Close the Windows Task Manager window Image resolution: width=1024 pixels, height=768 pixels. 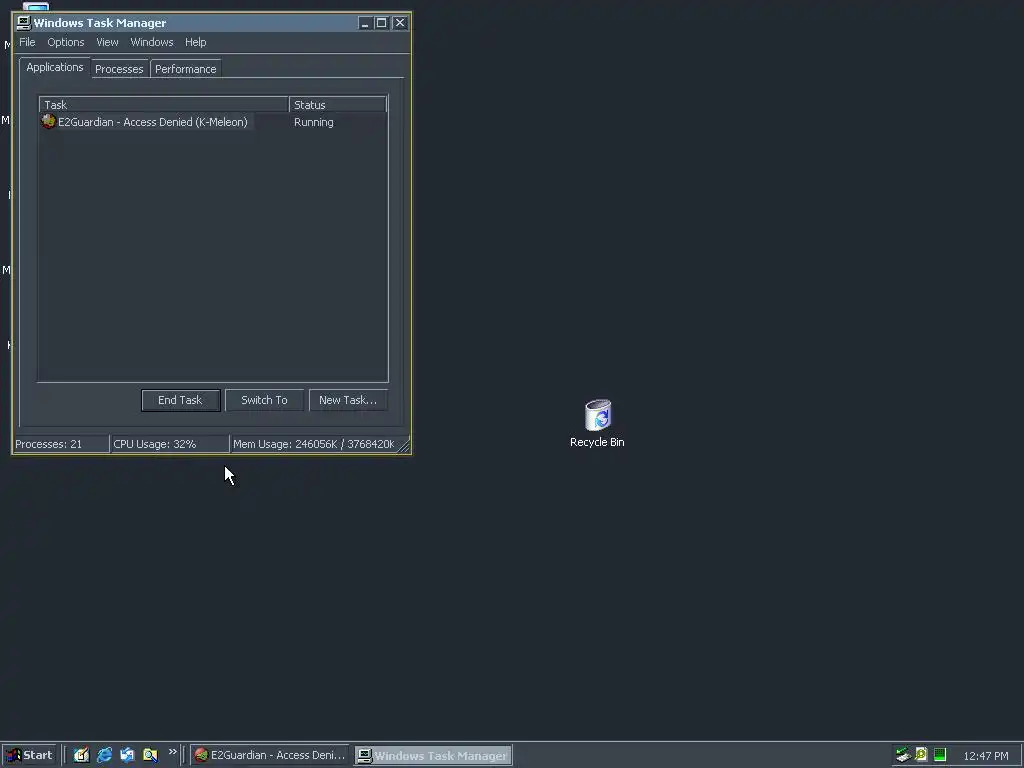[x=400, y=23]
